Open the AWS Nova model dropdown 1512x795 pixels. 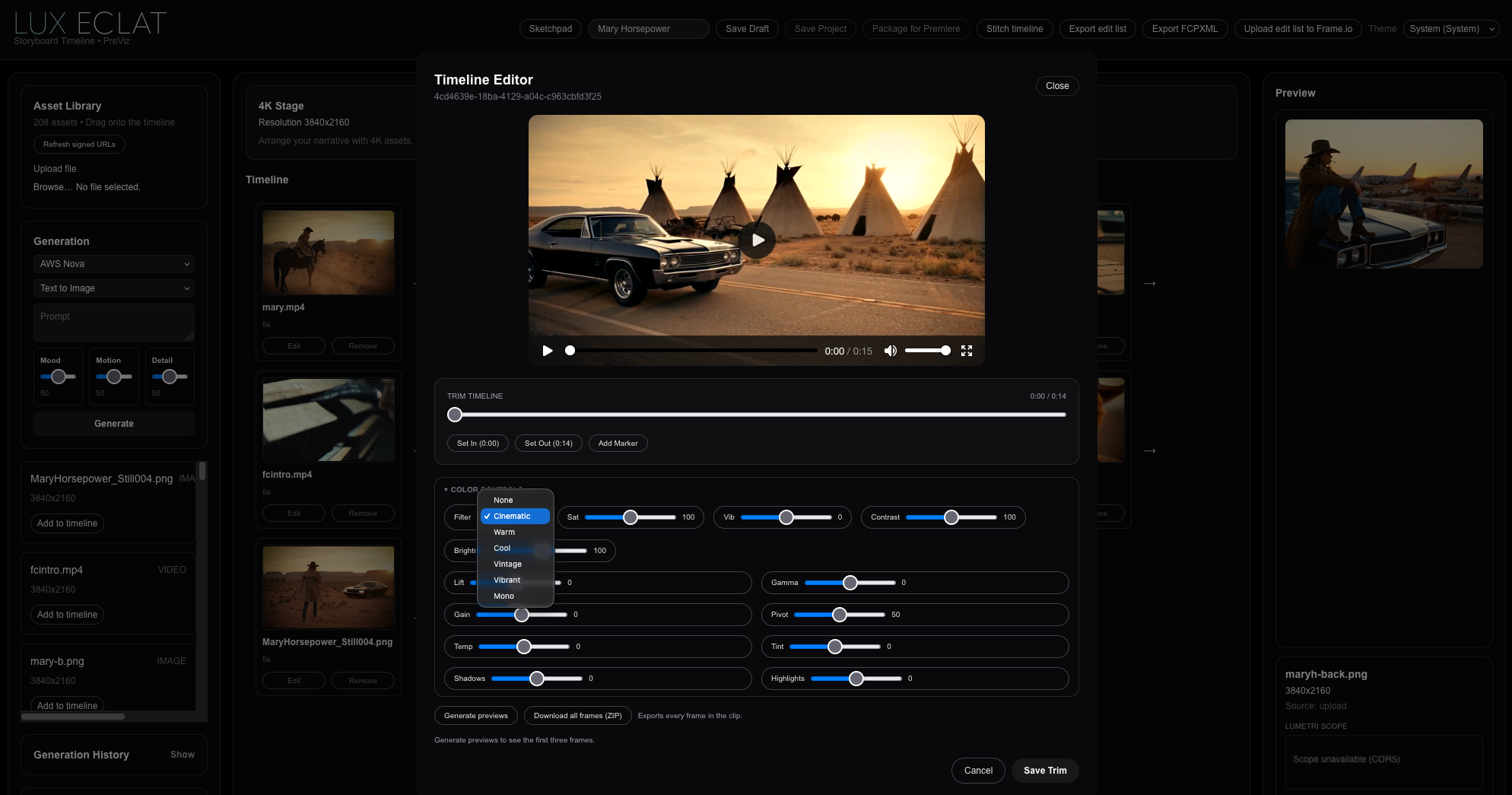tap(113, 264)
